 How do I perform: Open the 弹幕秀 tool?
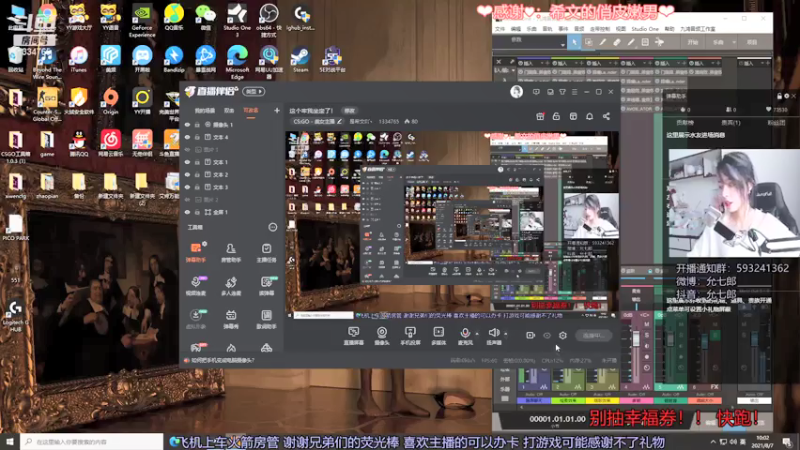pos(231,319)
